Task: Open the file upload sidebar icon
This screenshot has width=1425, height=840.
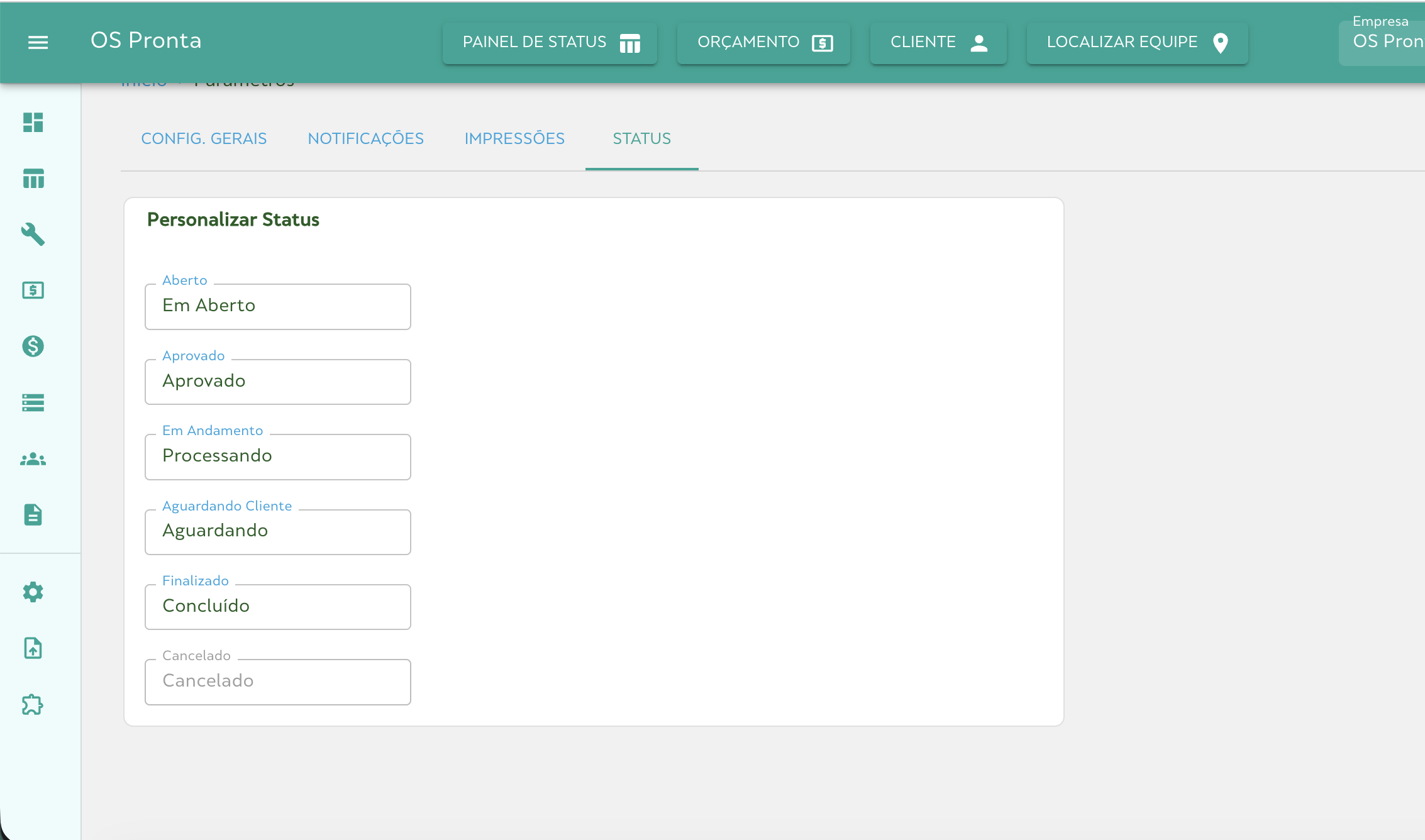Action: [33, 648]
